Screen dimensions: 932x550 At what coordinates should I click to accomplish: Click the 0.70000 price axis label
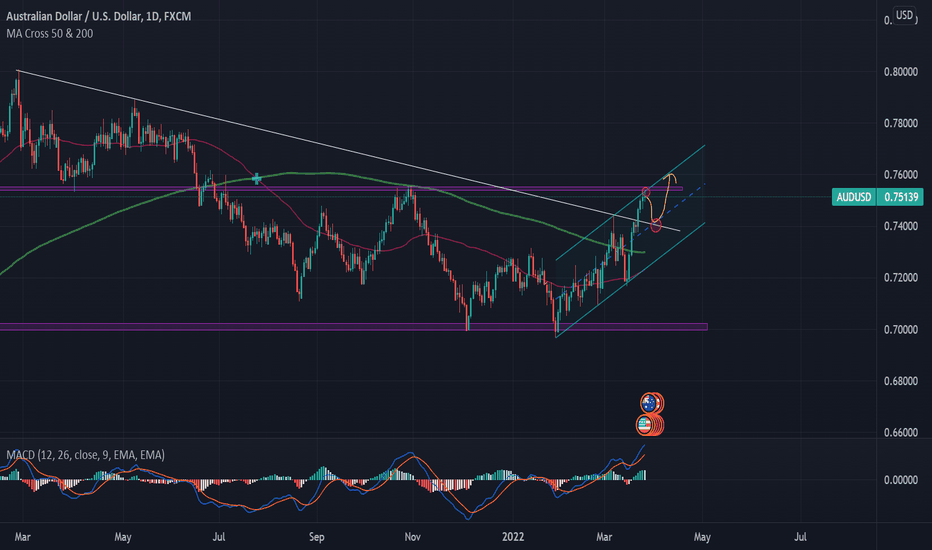click(x=900, y=329)
